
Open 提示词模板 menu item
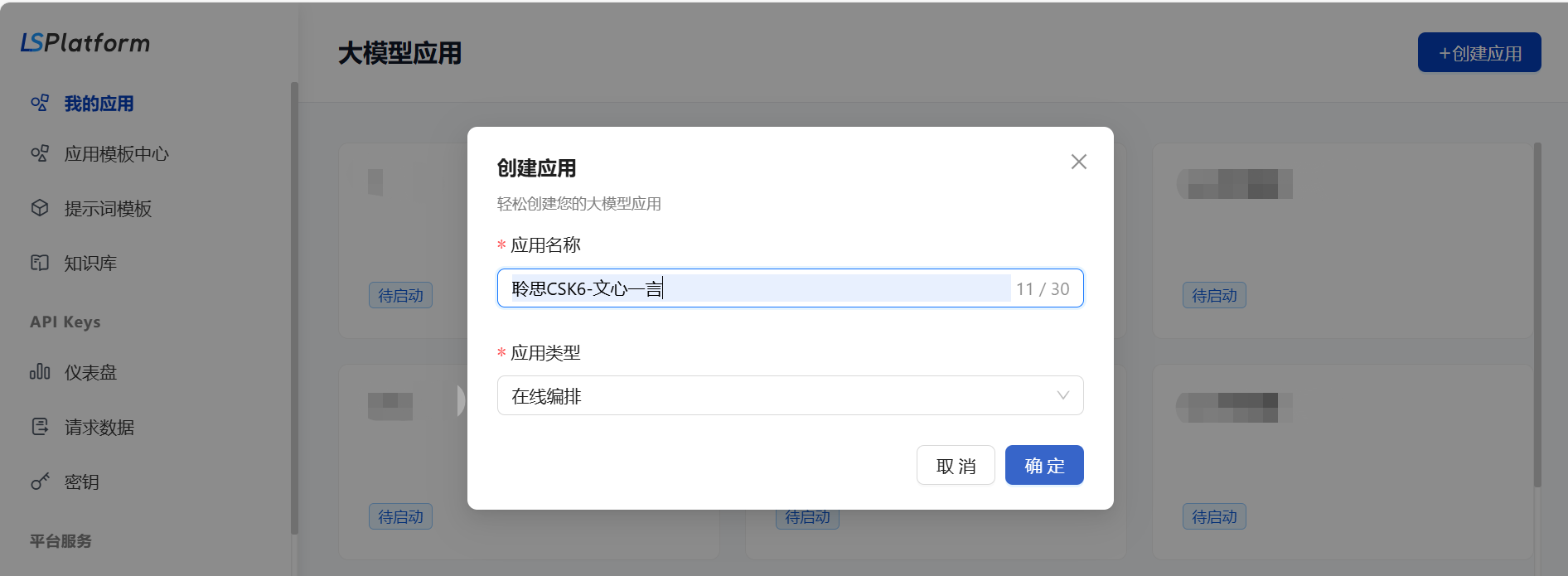click(108, 209)
